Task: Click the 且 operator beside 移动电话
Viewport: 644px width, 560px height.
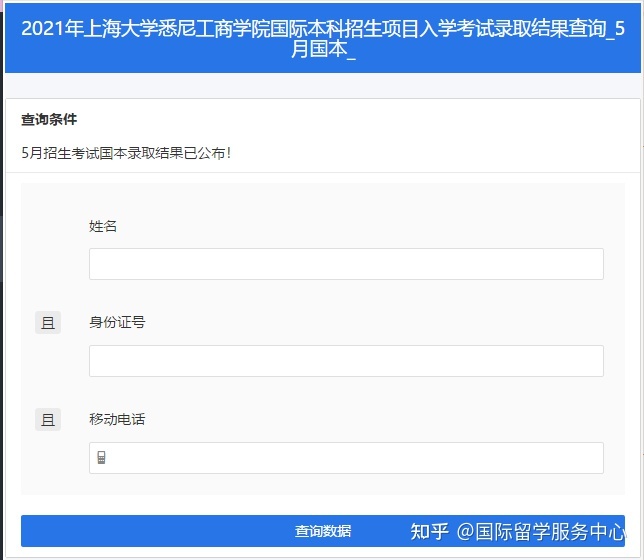Action: pyautogui.click(x=48, y=419)
